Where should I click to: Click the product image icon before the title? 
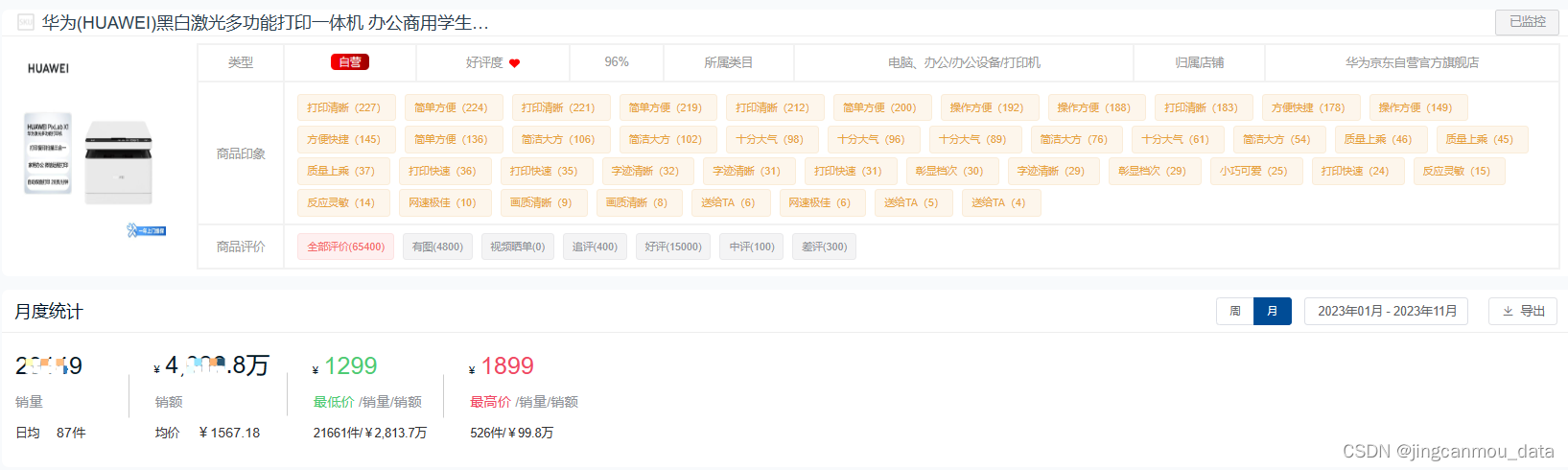pos(26,22)
